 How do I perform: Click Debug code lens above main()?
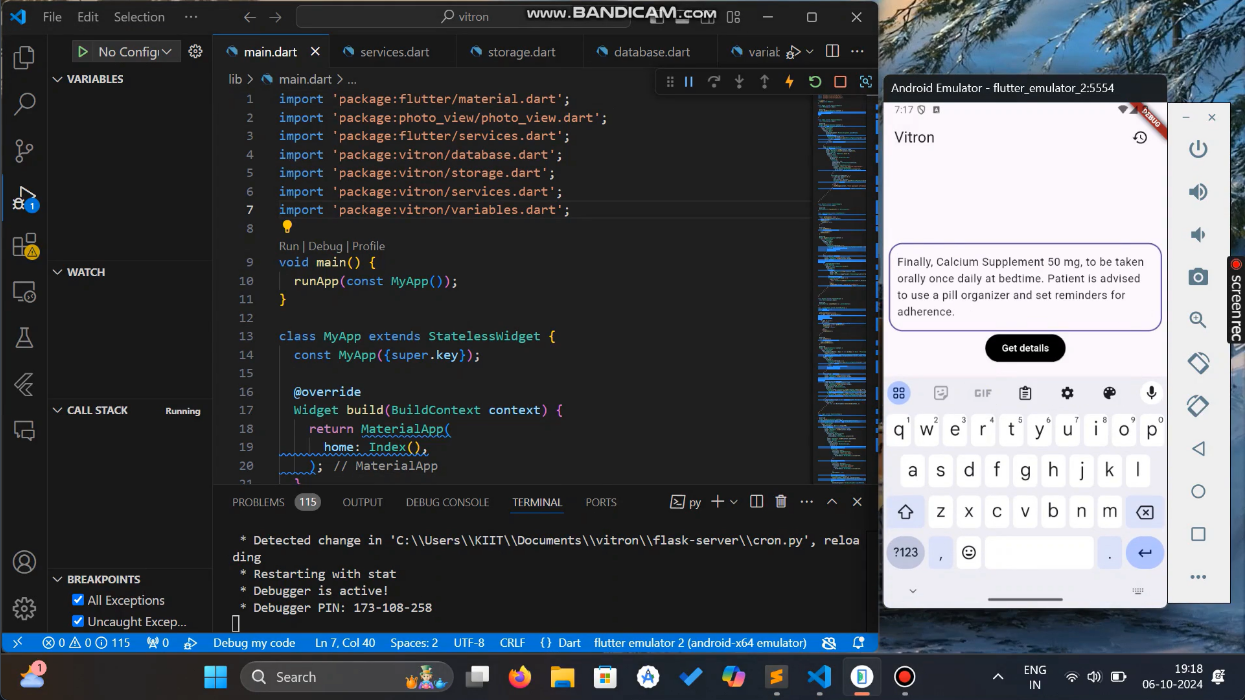(325, 246)
